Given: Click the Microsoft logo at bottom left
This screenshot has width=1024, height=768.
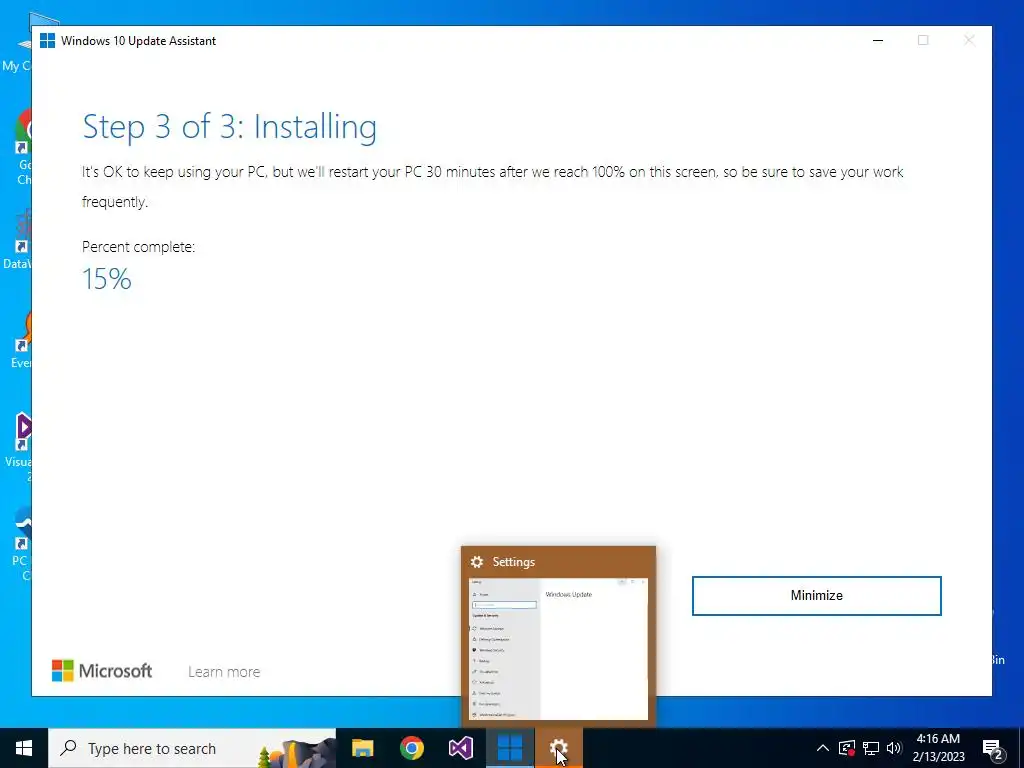Looking at the screenshot, I should pos(102,671).
